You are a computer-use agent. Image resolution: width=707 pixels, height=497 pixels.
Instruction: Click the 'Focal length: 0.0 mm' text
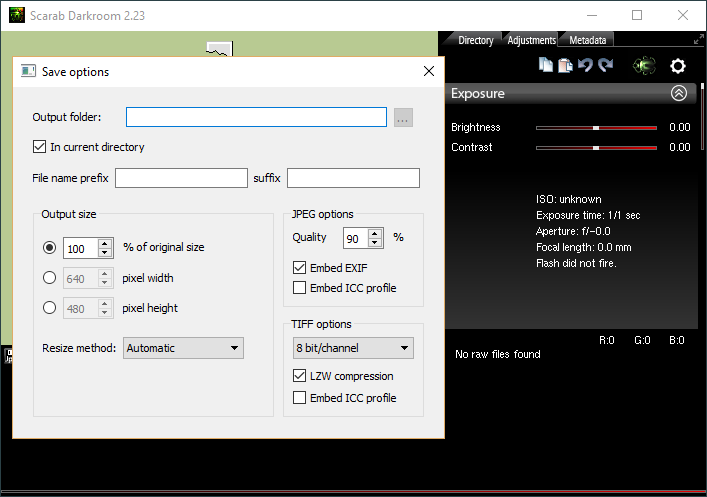coord(583,247)
